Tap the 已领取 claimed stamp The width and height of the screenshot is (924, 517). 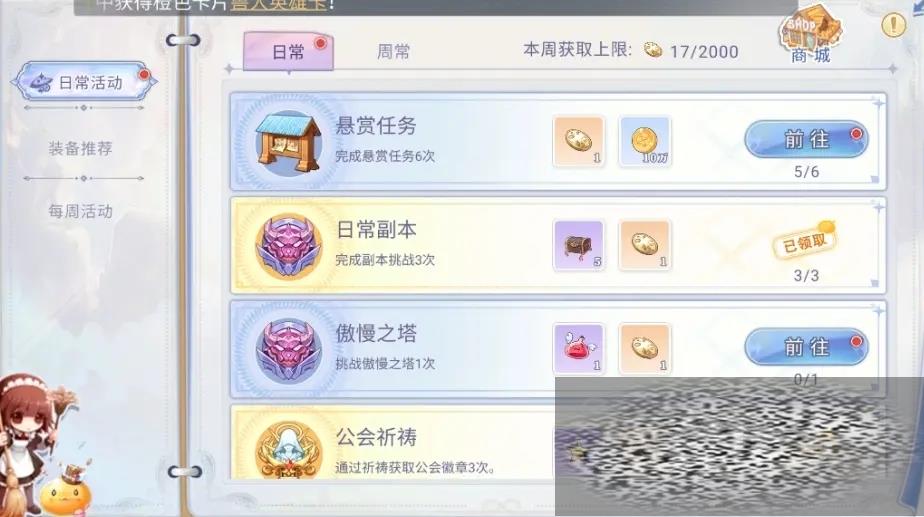(x=805, y=241)
